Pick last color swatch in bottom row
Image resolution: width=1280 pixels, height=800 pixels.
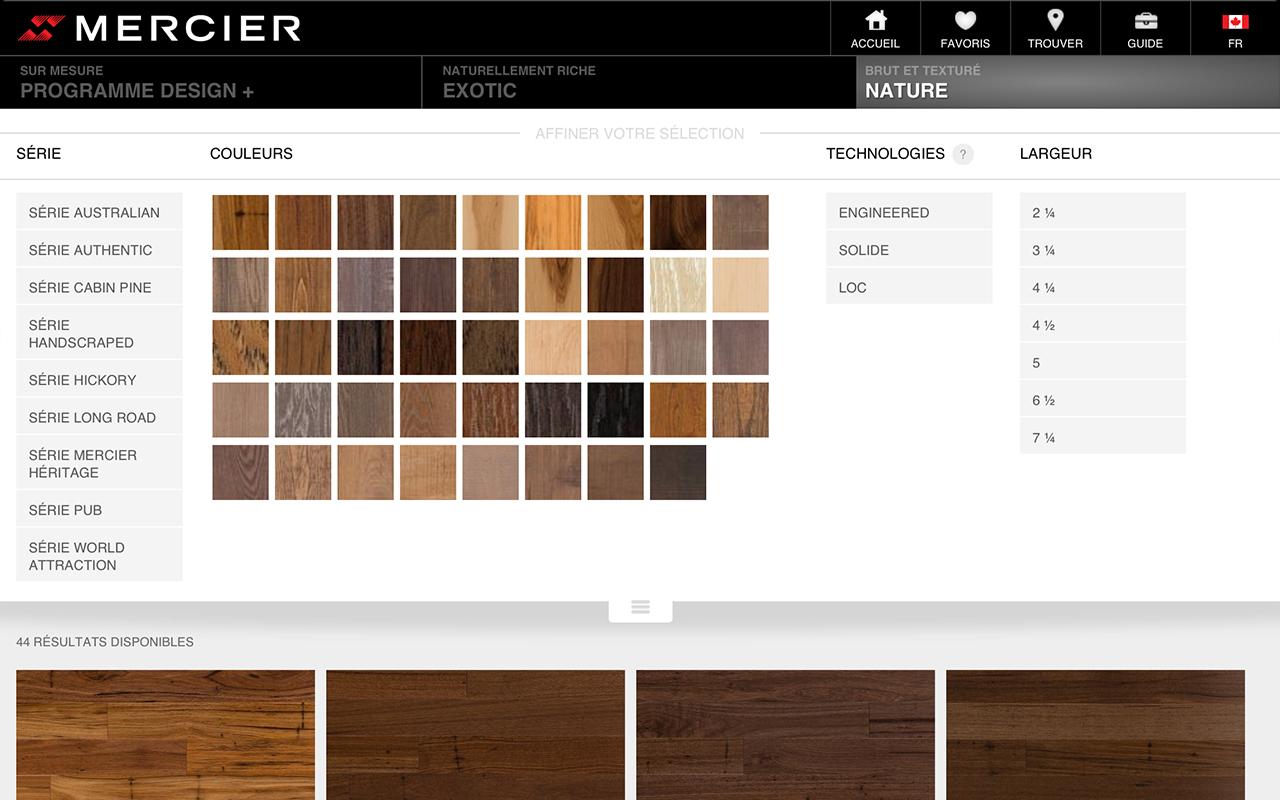(678, 472)
